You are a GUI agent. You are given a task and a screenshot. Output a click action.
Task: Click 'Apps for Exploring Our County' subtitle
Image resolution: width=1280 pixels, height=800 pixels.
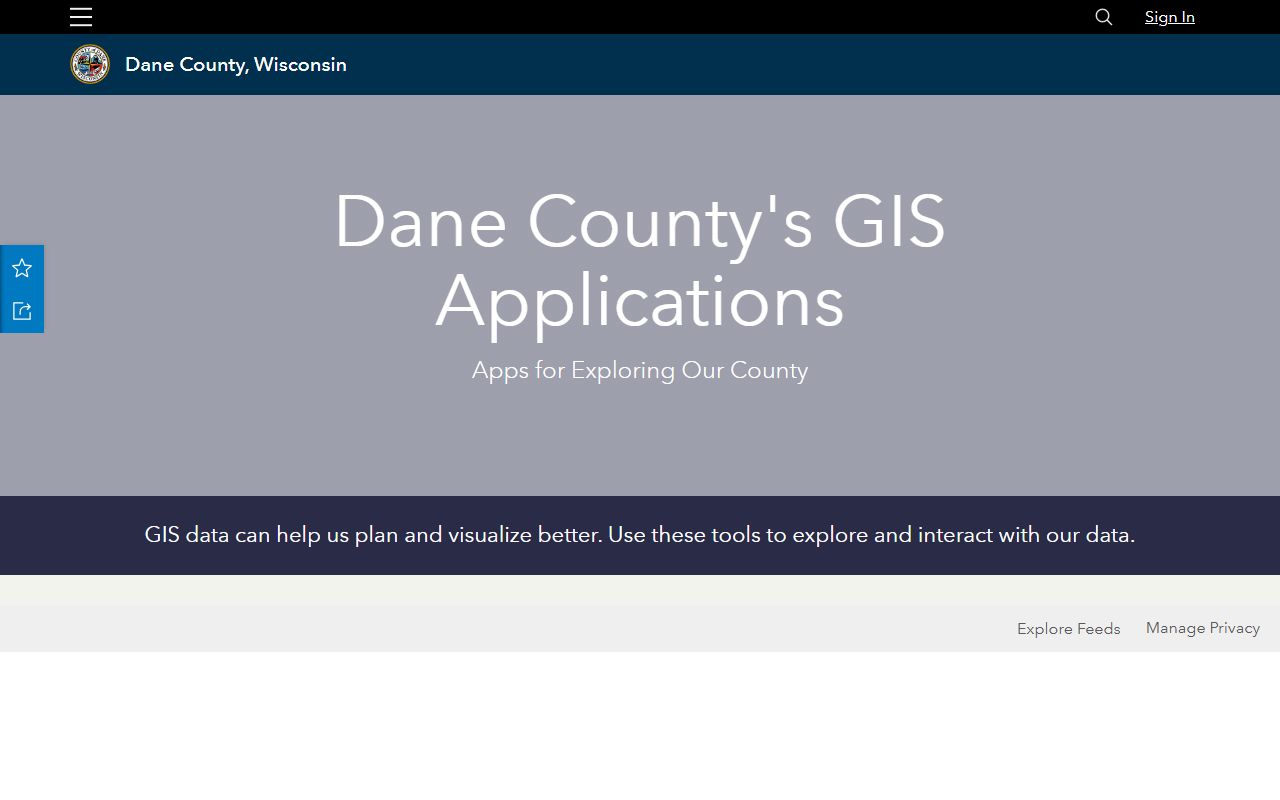click(x=640, y=370)
